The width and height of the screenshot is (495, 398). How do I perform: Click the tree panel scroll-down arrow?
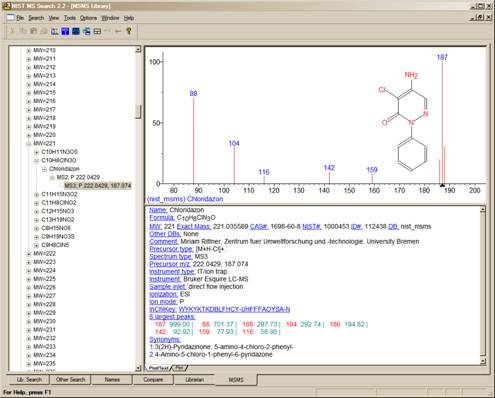138,368
